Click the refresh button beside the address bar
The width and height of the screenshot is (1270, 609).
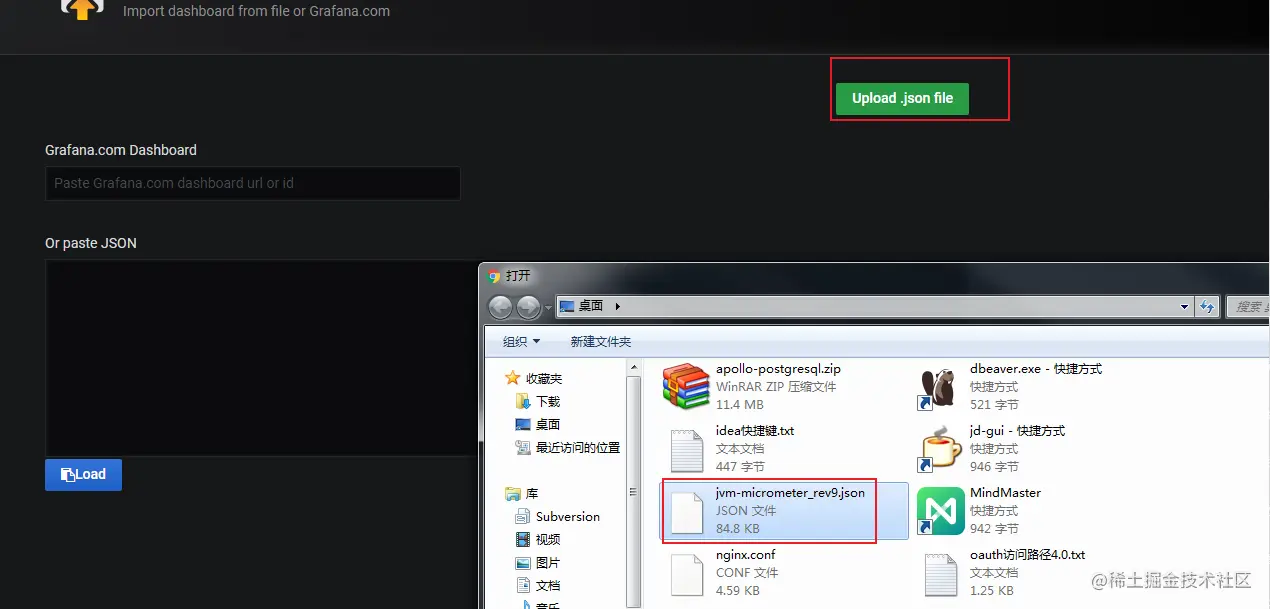[1207, 307]
